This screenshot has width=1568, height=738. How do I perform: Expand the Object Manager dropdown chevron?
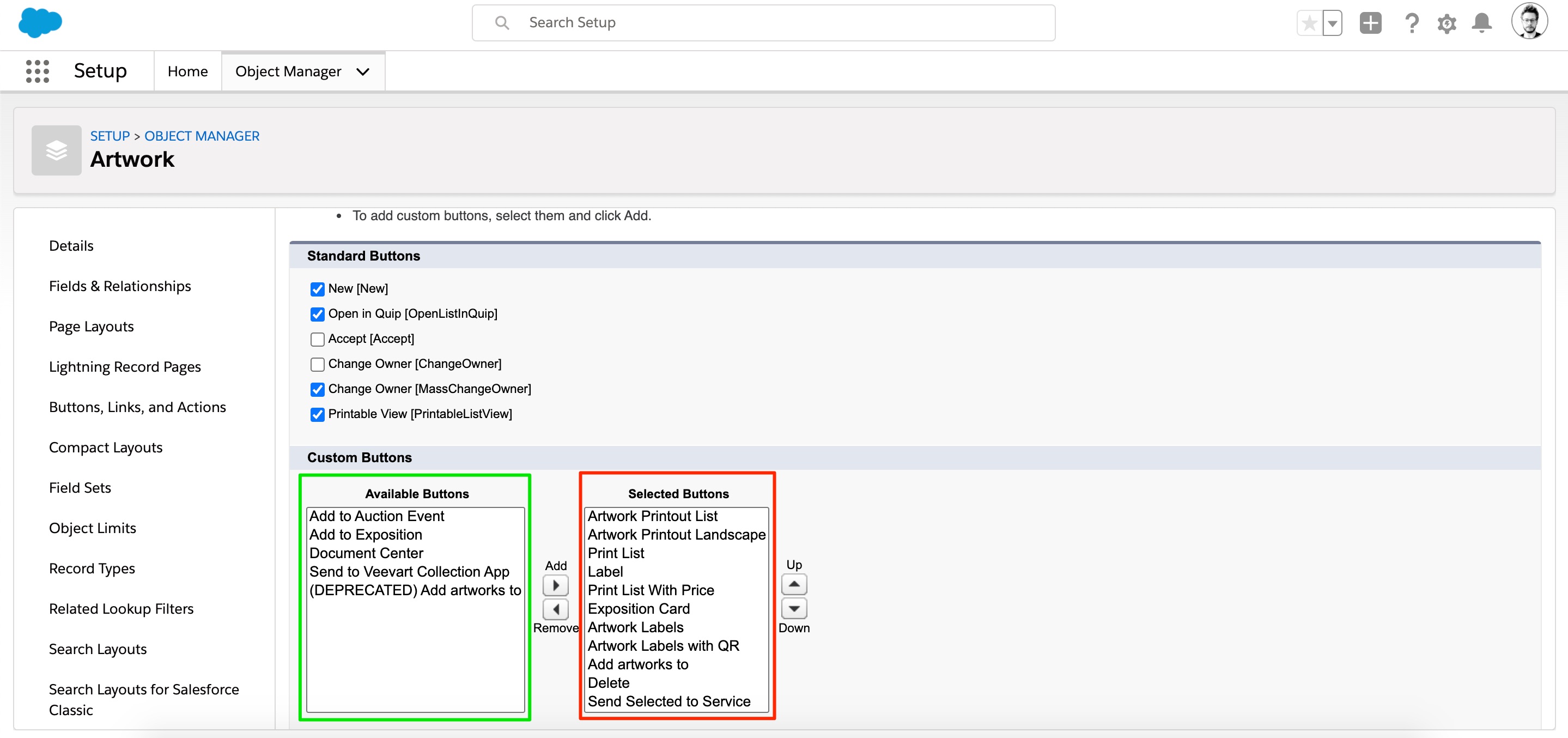click(363, 71)
